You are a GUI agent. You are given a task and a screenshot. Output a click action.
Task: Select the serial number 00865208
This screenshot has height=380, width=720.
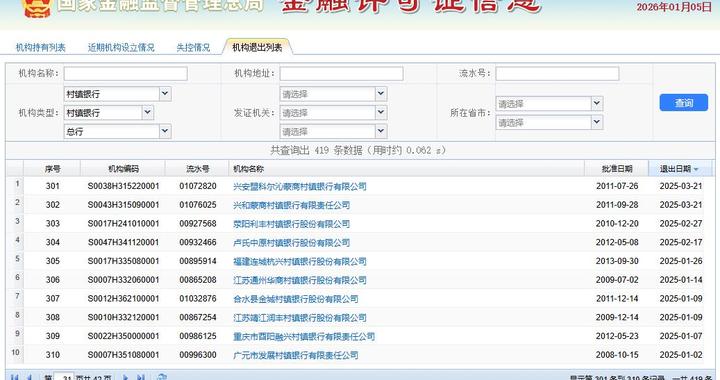(197, 280)
